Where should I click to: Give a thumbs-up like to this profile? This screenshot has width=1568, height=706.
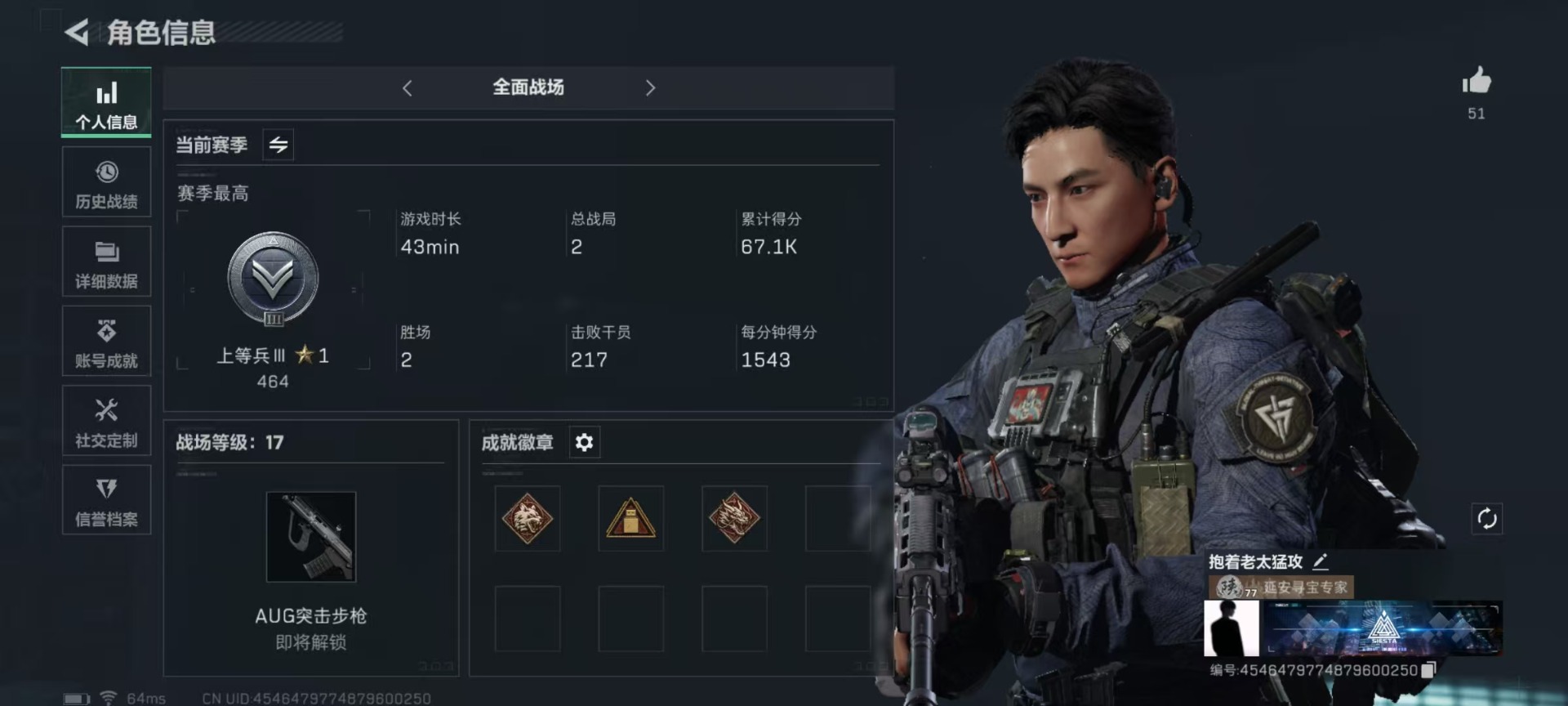click(x=1476, y=81)
